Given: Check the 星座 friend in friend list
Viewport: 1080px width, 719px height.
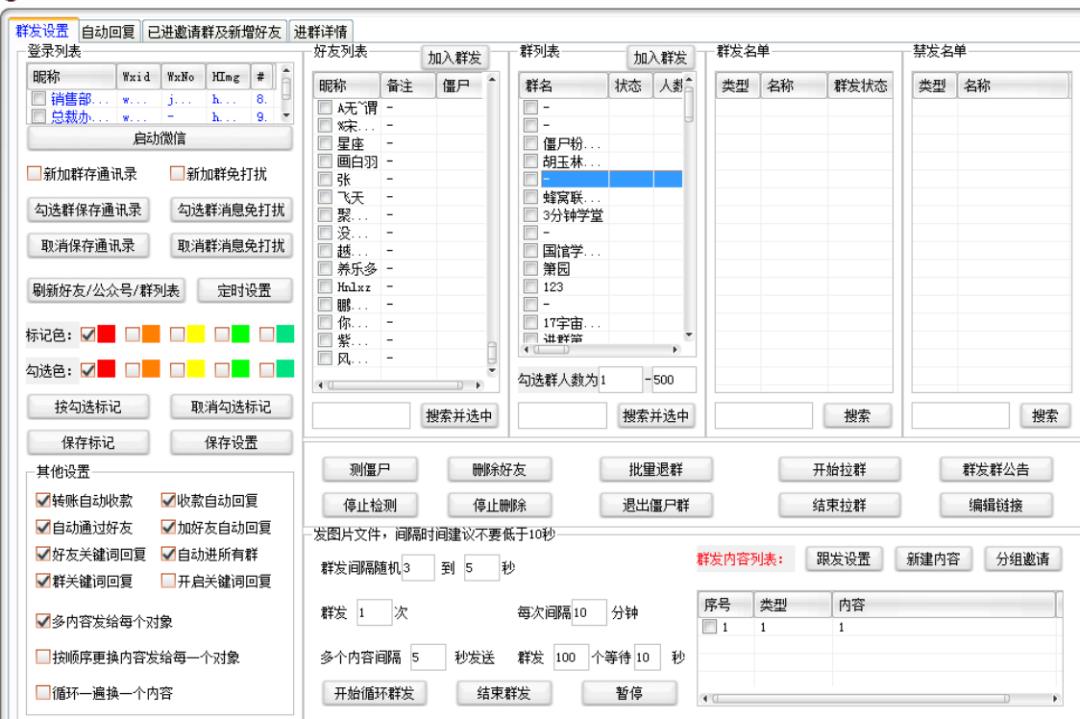Looking at the screenshot, I should (x=325, y=142).
